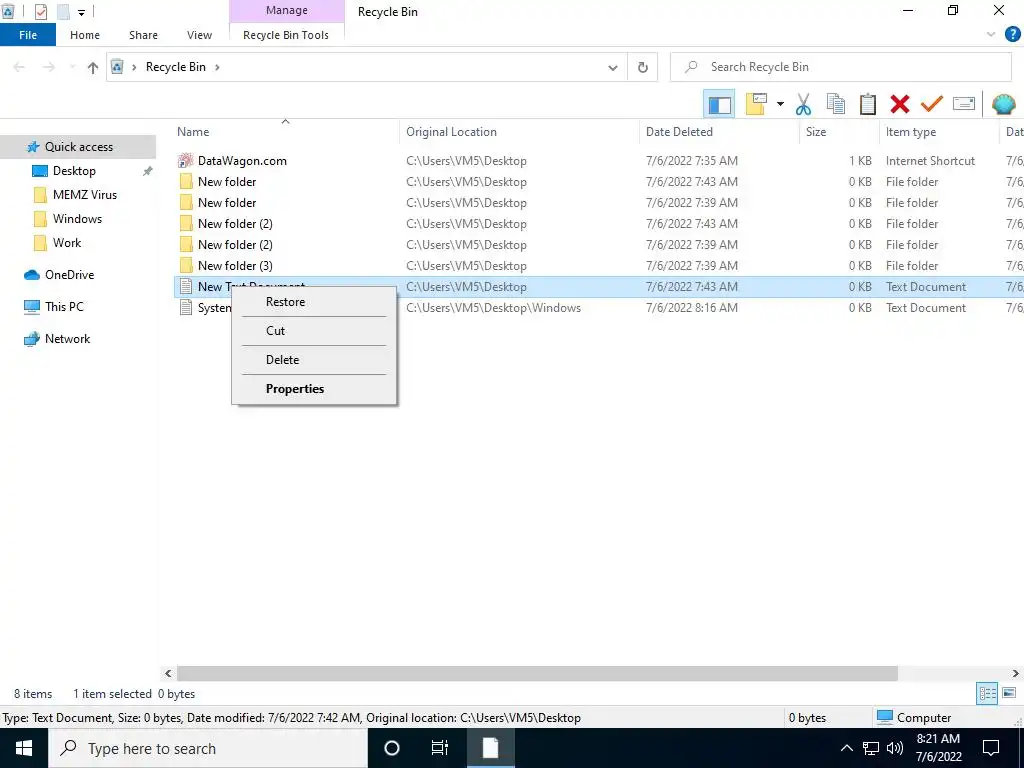Sort by Item type column header
This screenshot has width=1024, height=768.
tap(938, 132)
